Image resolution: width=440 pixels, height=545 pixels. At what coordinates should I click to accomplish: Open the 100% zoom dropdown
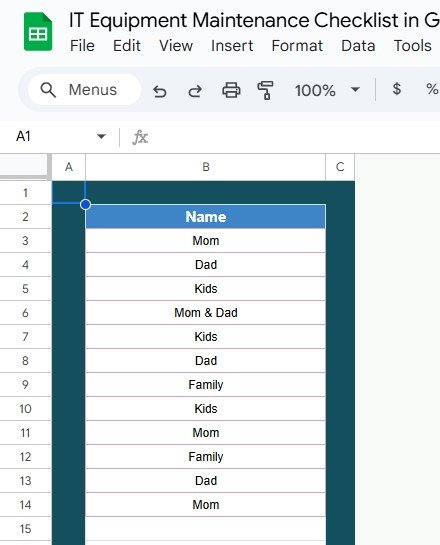[327, 90]
